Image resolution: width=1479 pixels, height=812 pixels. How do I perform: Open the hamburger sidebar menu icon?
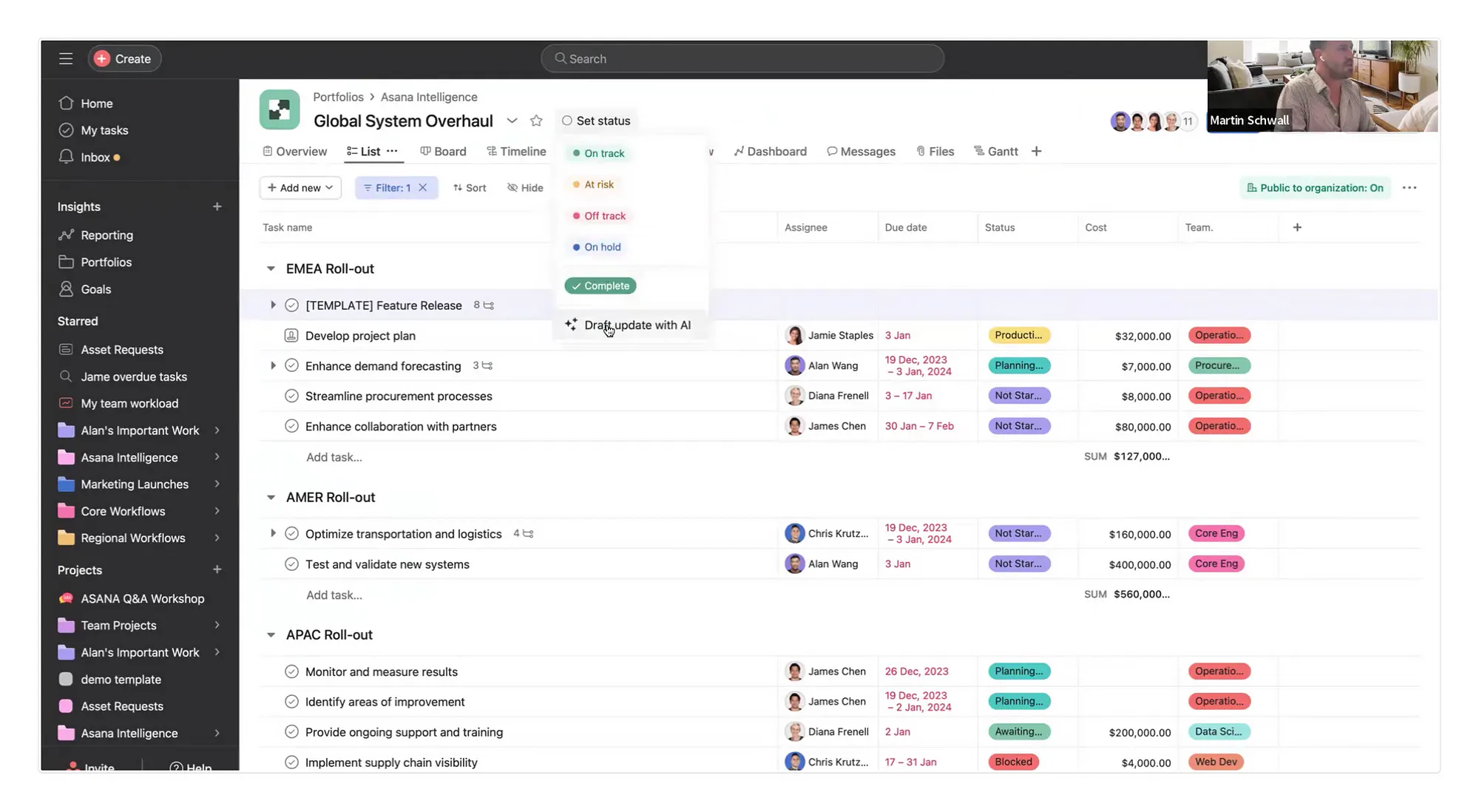pyautogui.click(x=66, y=58)
